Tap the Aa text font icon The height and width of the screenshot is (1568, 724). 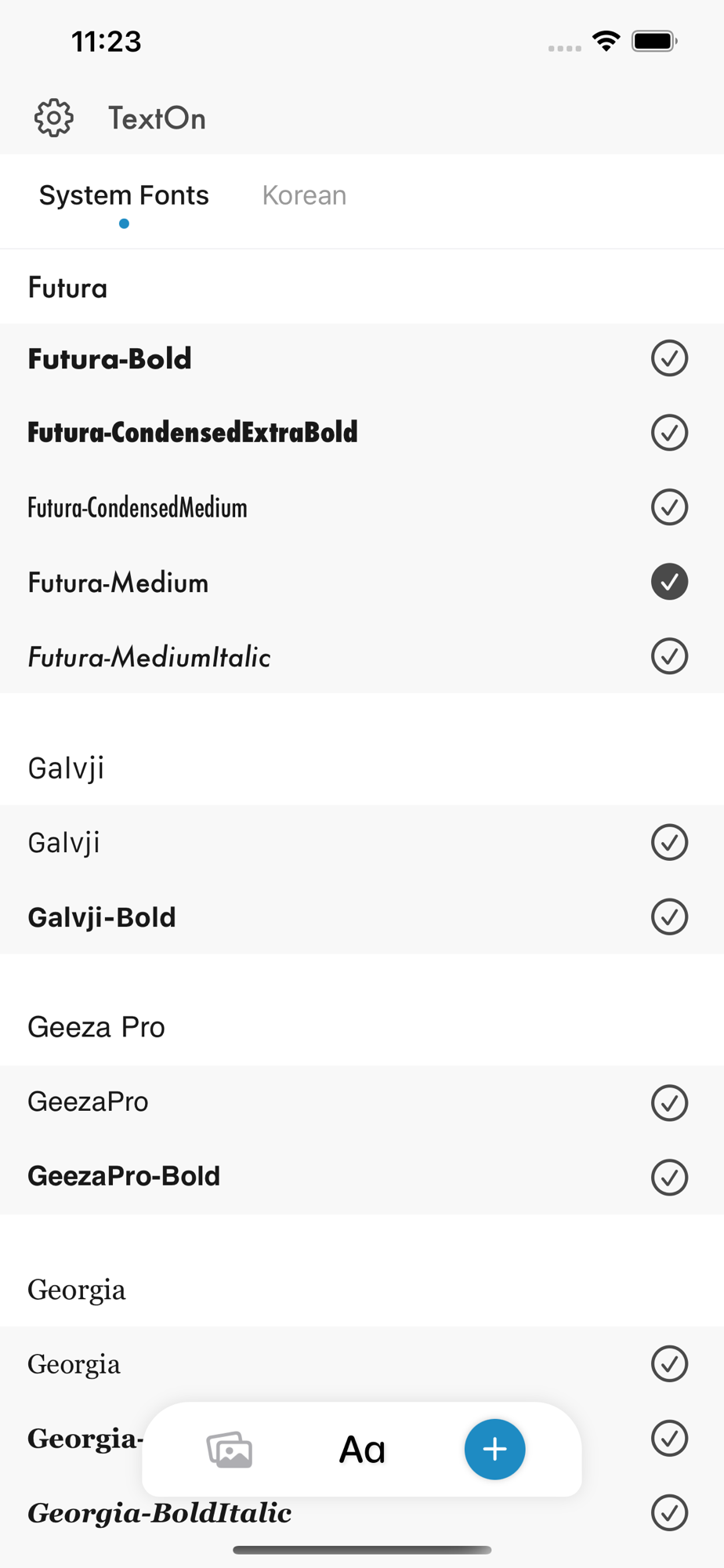click(362, 1450)
